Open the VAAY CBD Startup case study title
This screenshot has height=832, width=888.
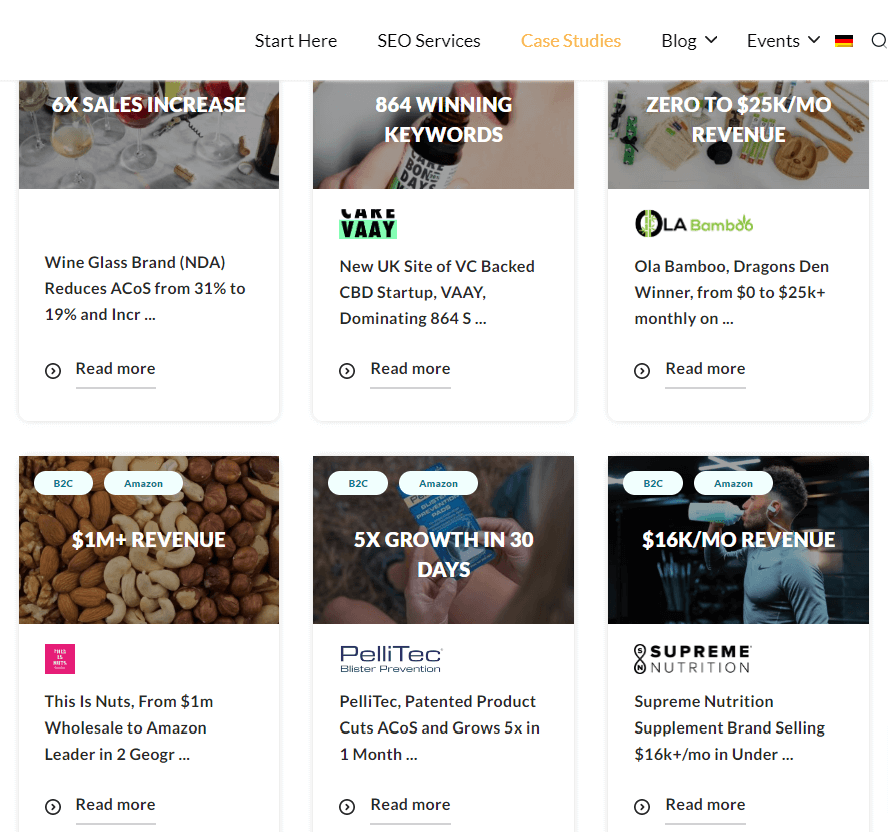(x=437, y=292)
